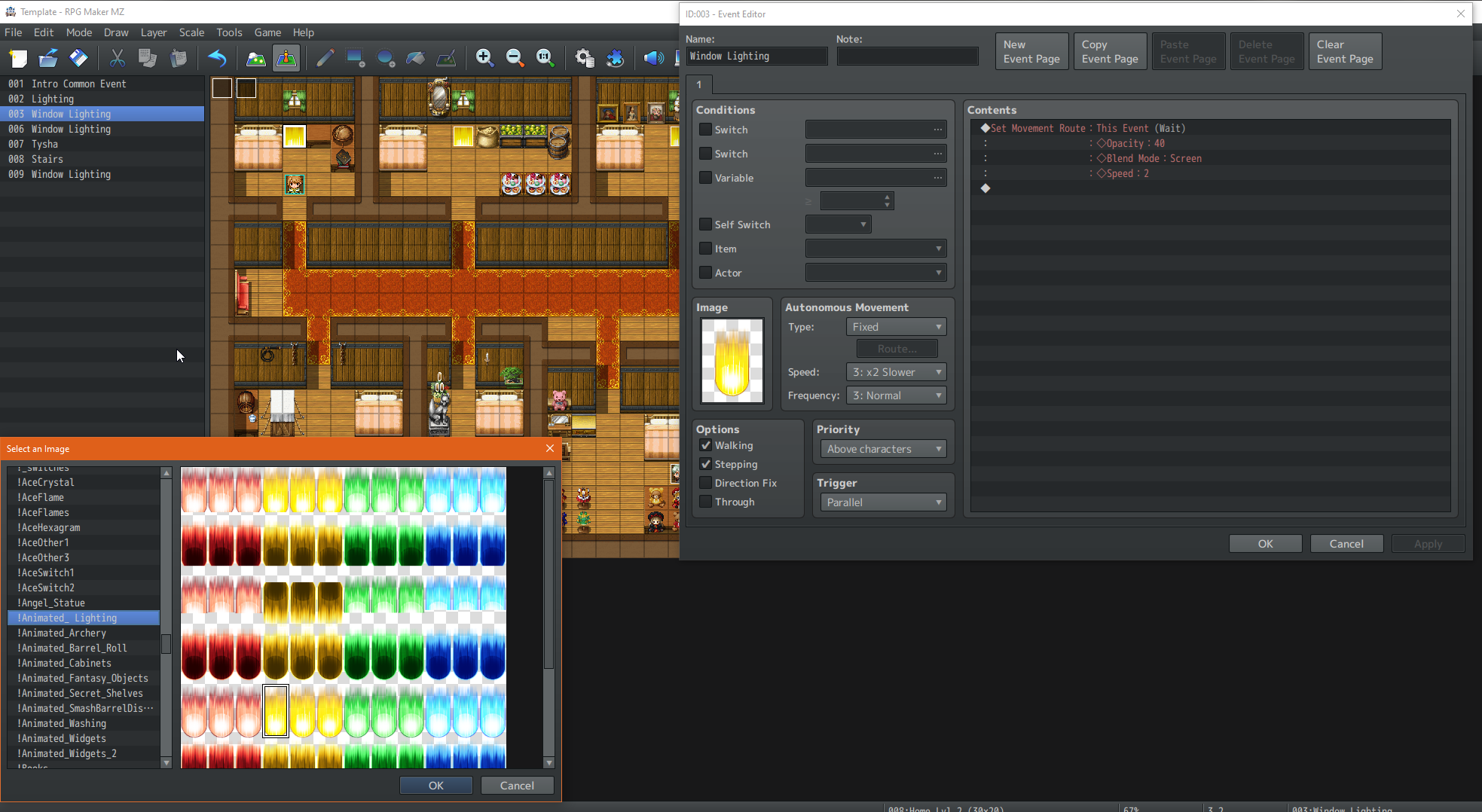Select the Pencil drawing tool

325,58
